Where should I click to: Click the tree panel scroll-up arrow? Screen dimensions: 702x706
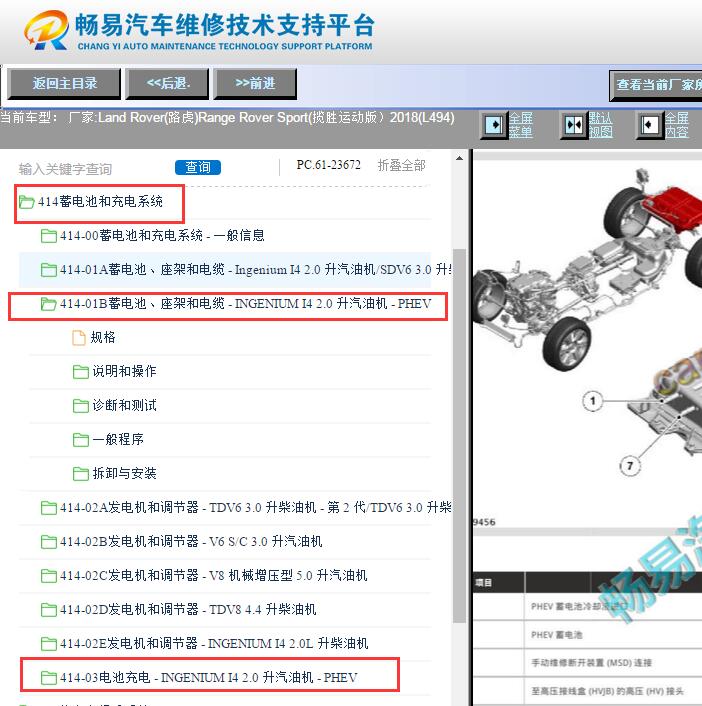(x=459, y=158)
